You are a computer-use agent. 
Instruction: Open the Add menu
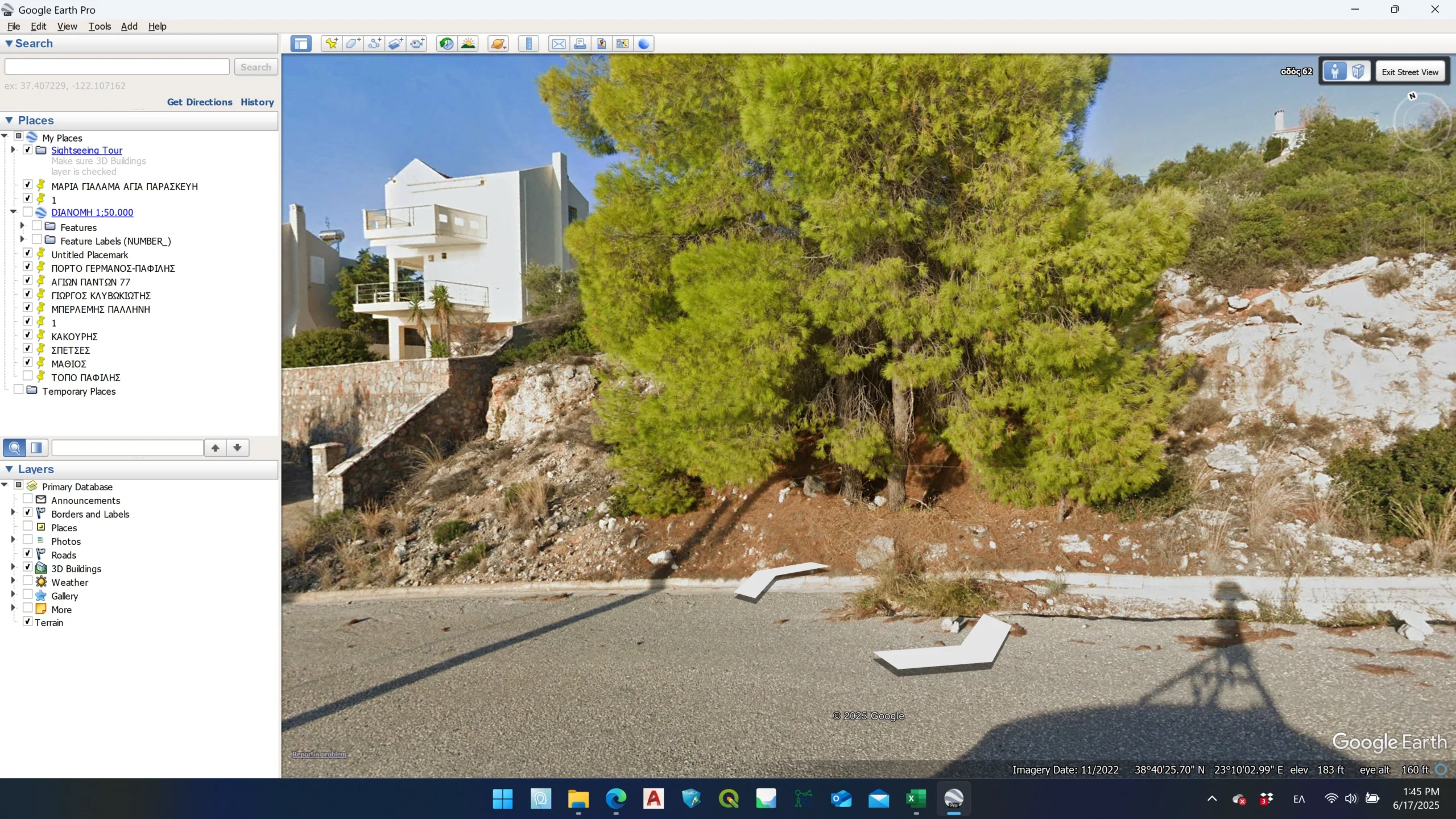(129, 26)
